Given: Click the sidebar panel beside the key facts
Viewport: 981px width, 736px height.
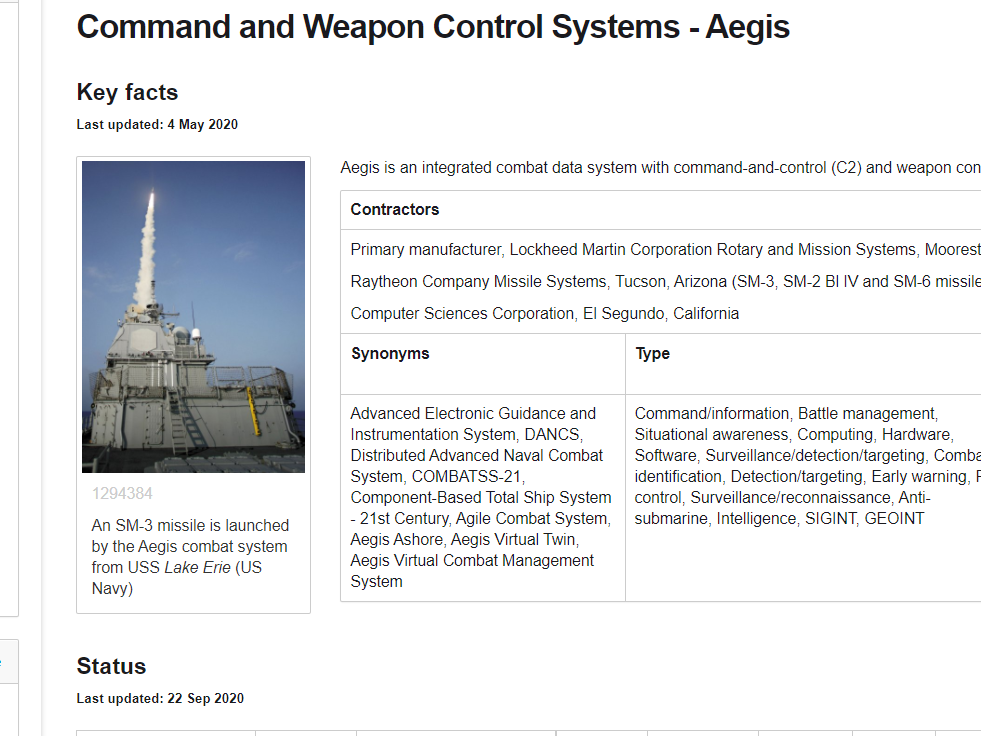Looking at the screenshot, I should pos(9,308).
